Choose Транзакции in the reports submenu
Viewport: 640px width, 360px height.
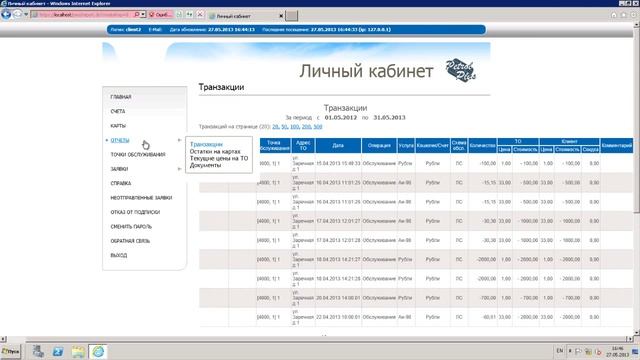[206, 144]
